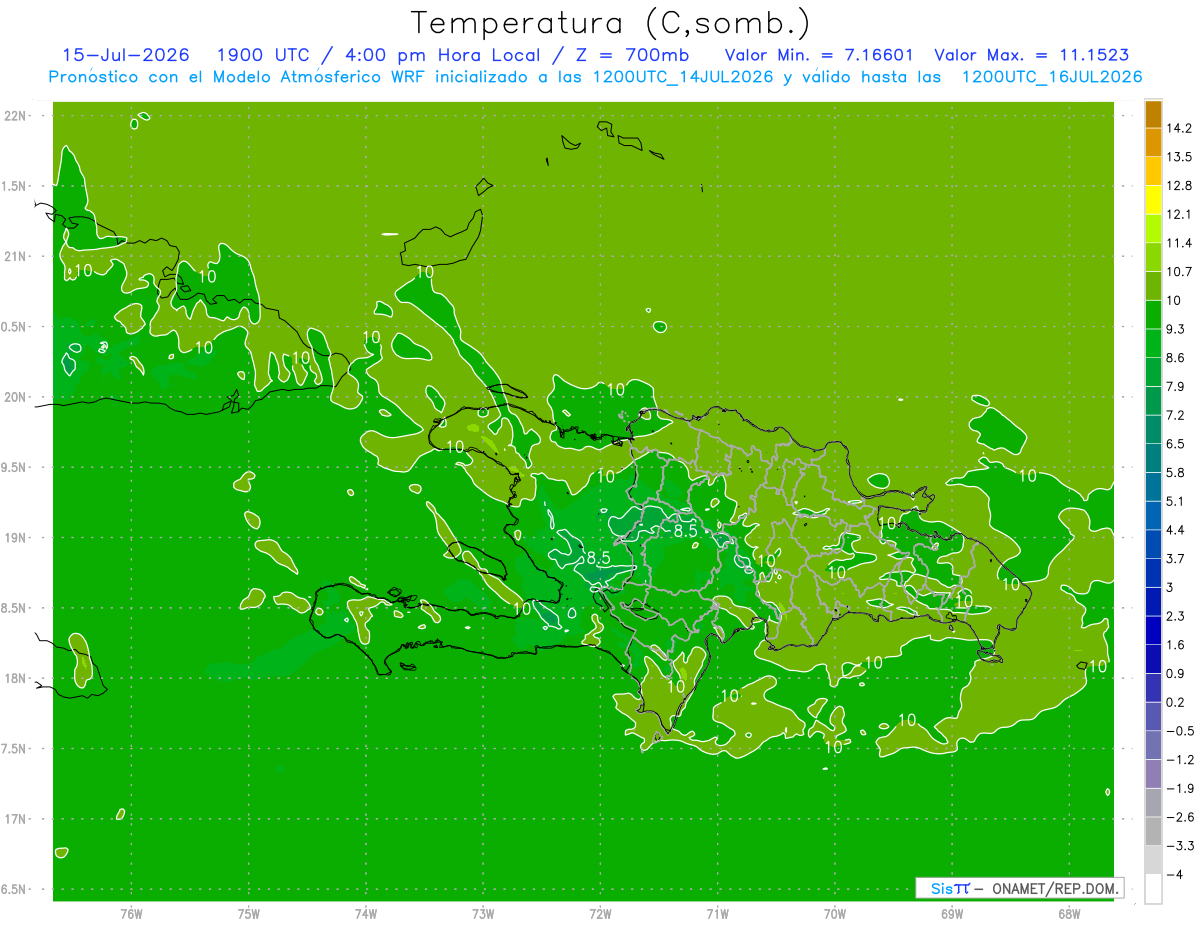The image size is (1200, 927).
Task: Click the orange legend swatch above 14.2
Action: tap(1153, 114)
